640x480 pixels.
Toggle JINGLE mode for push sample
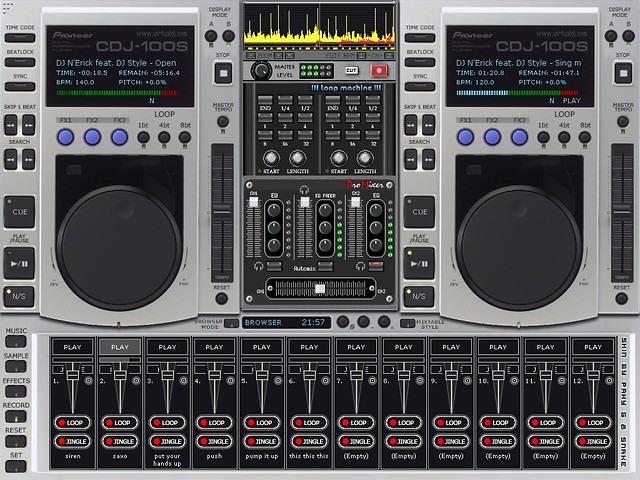pyautogui.click(x=214, y=441)
